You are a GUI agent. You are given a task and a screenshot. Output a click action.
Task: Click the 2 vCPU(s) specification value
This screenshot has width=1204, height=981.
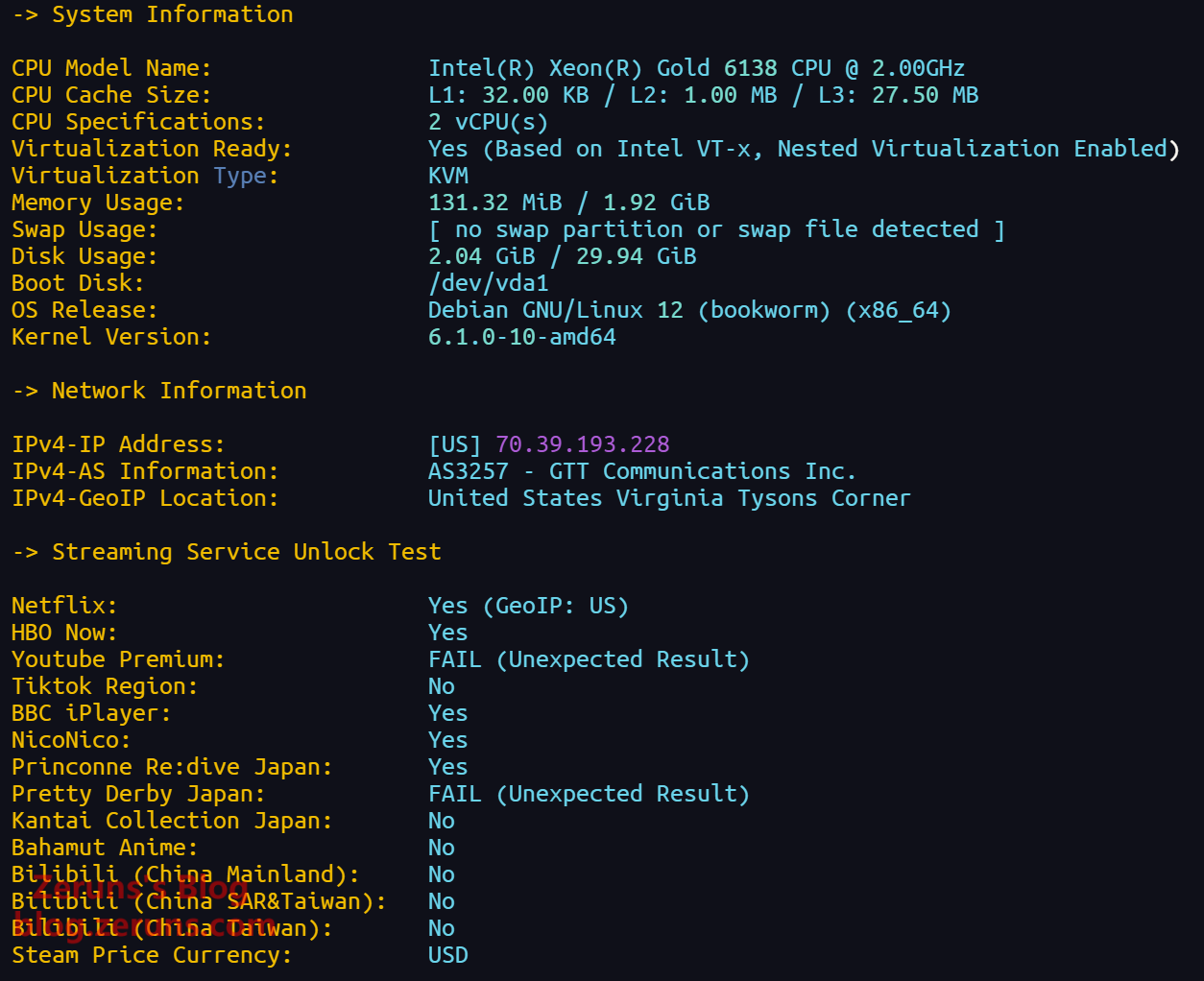click(x=488, y=122)
